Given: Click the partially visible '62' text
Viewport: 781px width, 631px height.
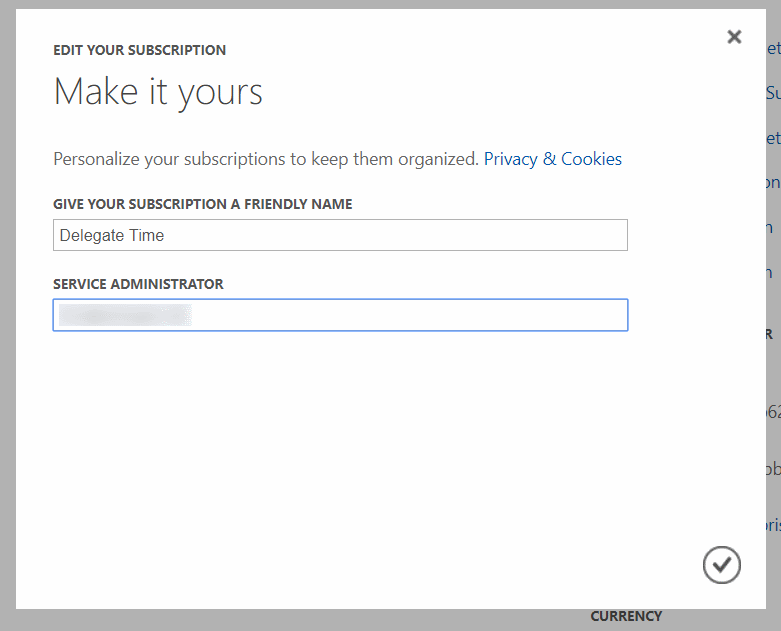Looking at the screenshot, I should [x=772, y=412].
